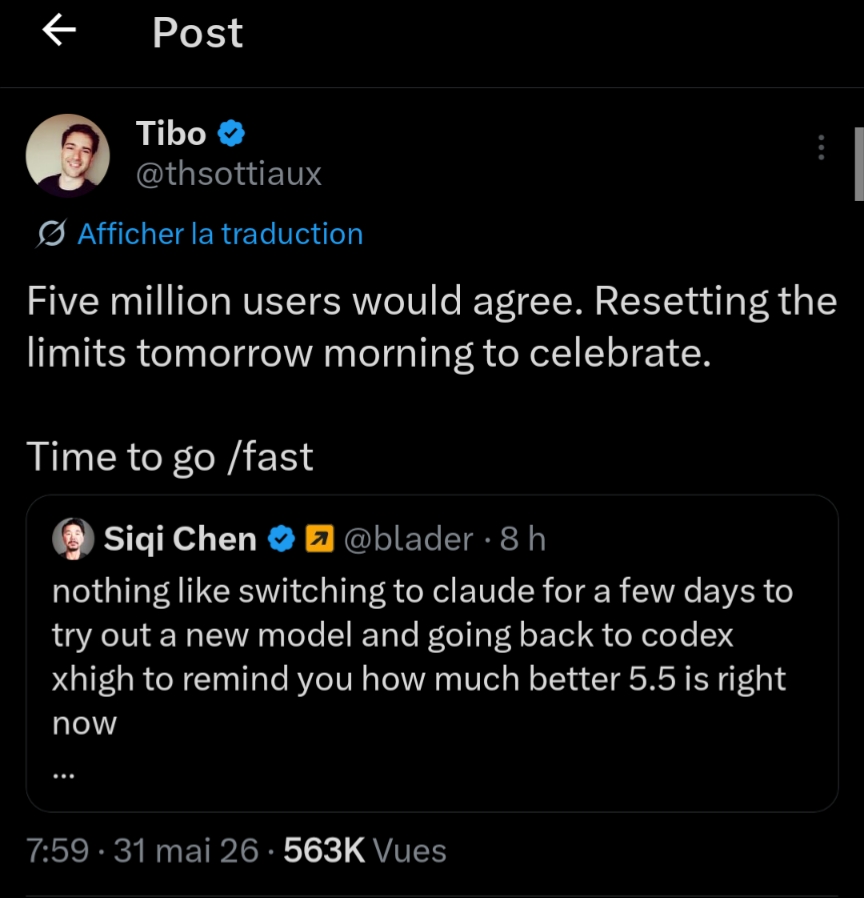Click 'Afficher la traduction' link
The height and width of the screenshot is (898, 864).
(220, 234)
